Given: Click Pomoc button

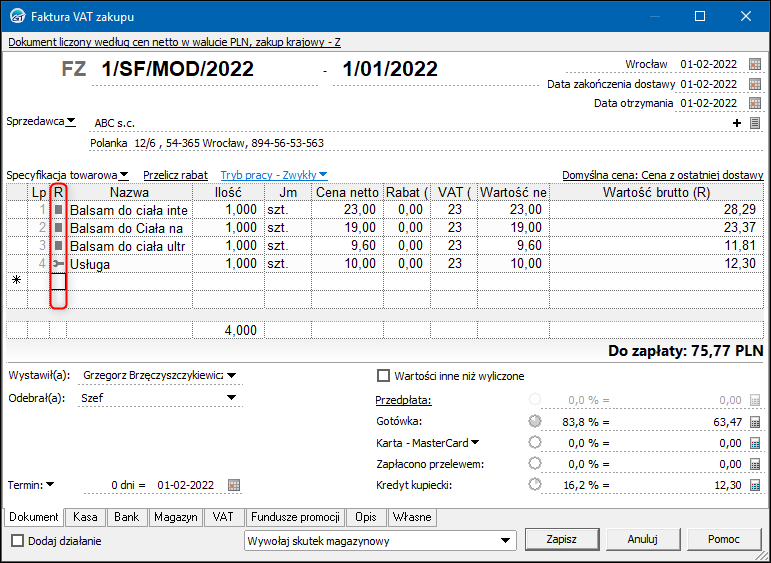Looking at the screenshot, I should [723, 539].
